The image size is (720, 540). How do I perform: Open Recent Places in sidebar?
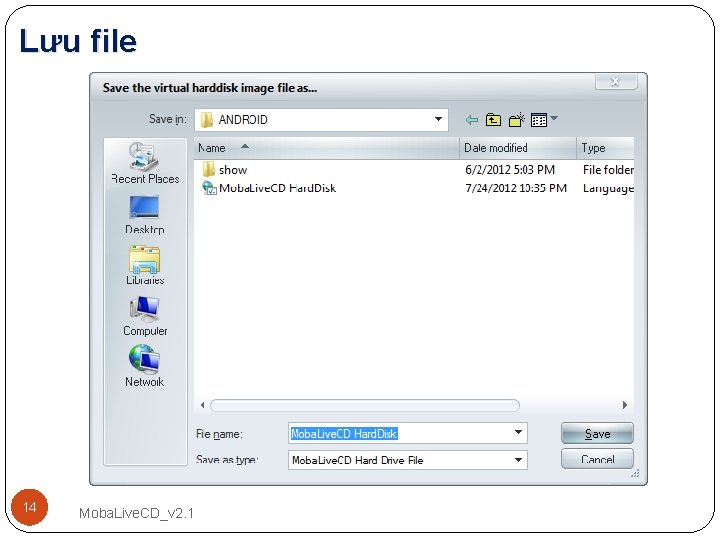click(145, 163)
